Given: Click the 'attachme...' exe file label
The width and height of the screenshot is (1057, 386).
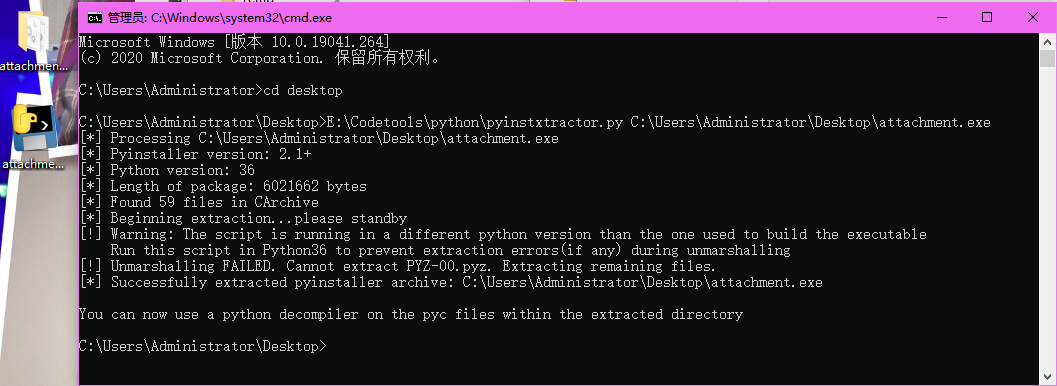Looking at the screenshot, I should coord(34,164).
